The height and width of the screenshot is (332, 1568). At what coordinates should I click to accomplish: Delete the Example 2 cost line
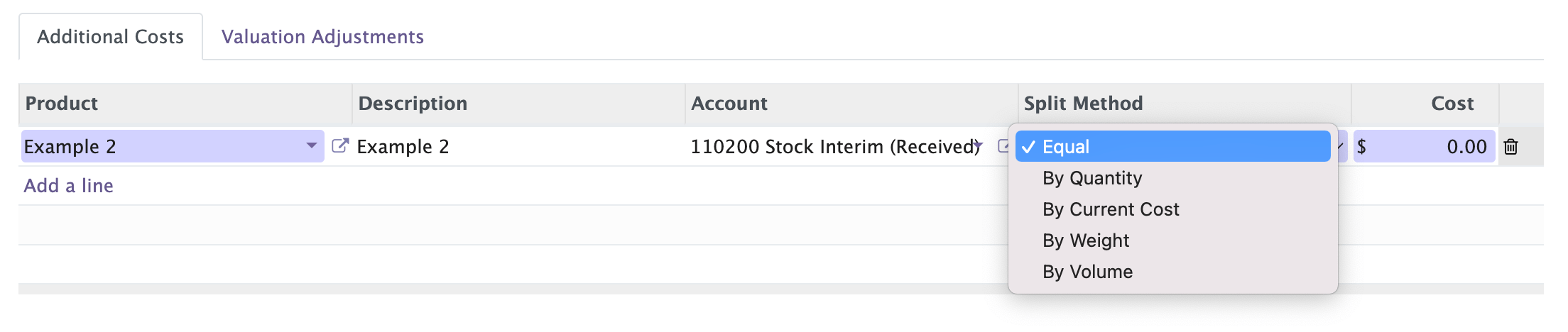(x=1511, y=147)
